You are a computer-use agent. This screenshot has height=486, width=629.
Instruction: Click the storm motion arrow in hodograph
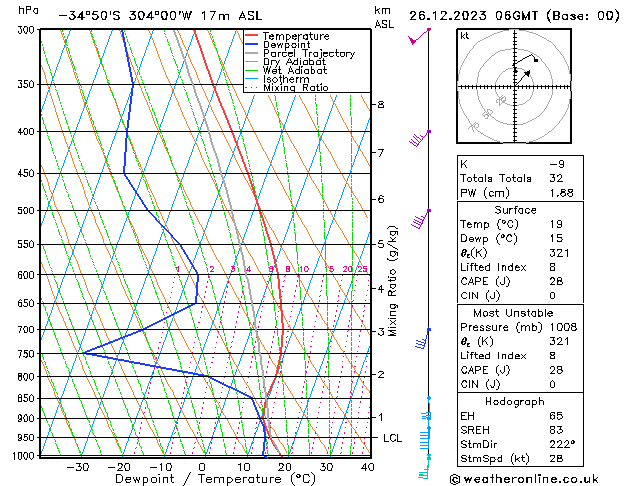pyautogui.click(x=523, y=78)
